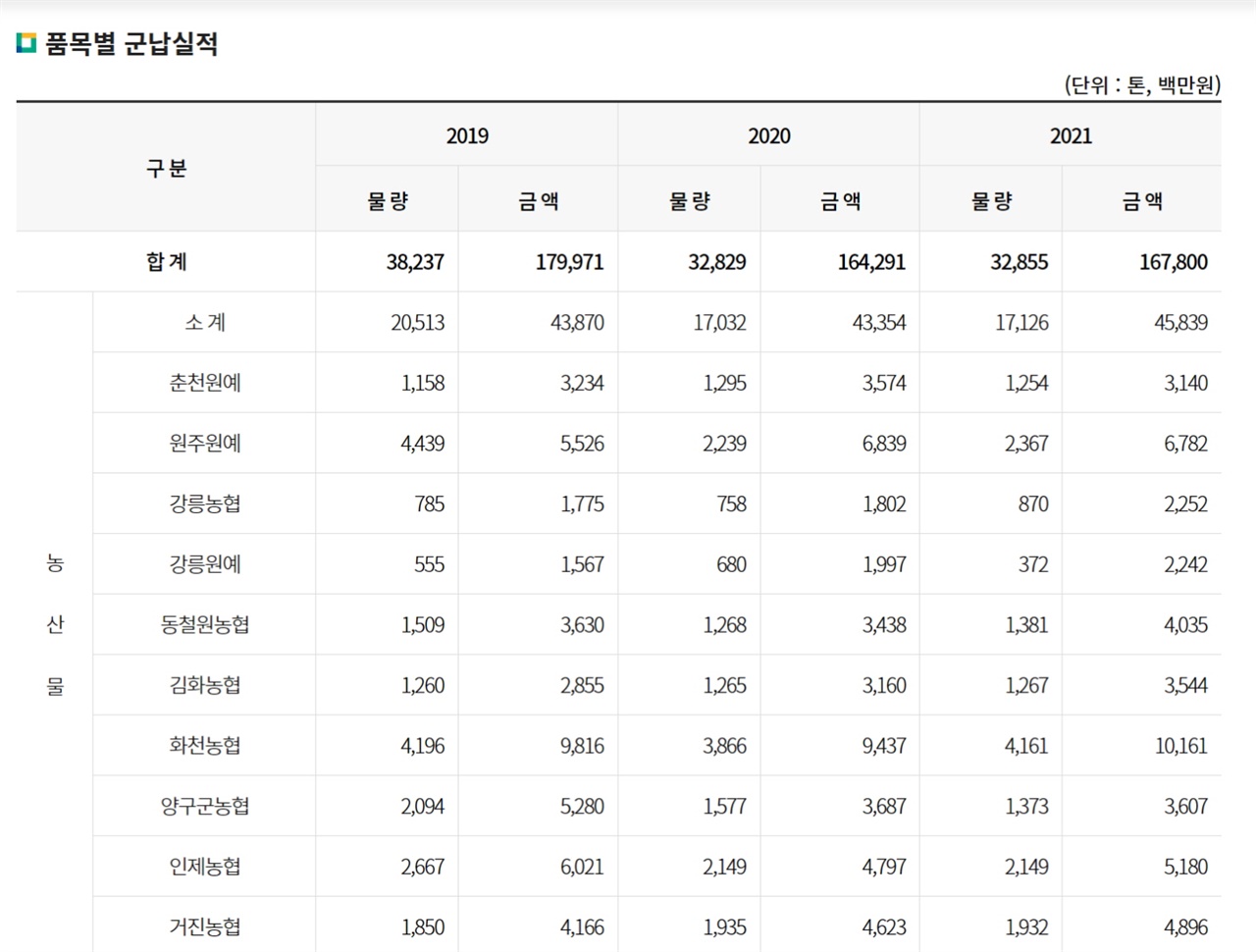Screen dimensions: 1256x952
Task: Click the 구분 column header
Action: coord(166,168)
